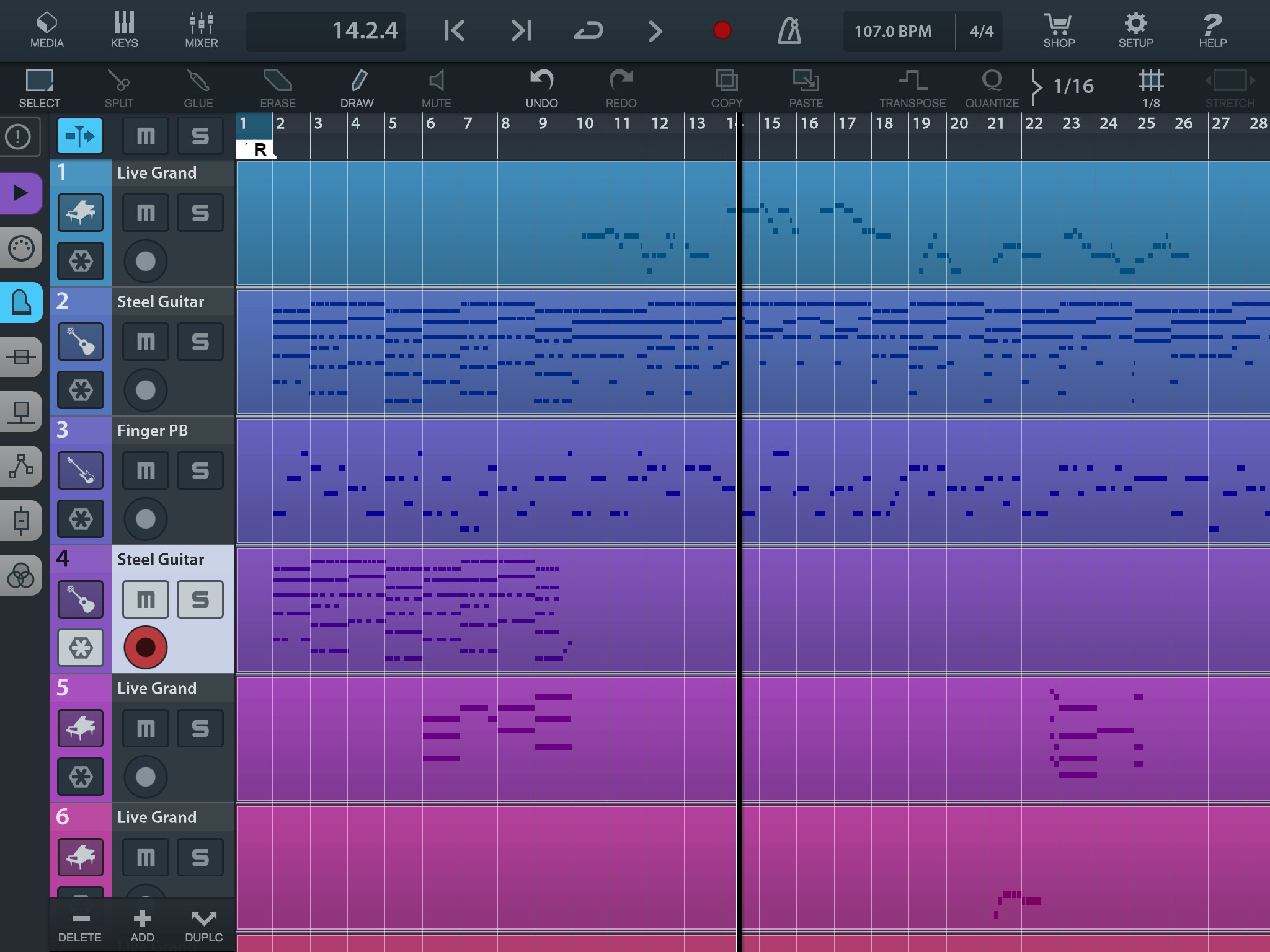Click PASTE

(x=806, y=88)
